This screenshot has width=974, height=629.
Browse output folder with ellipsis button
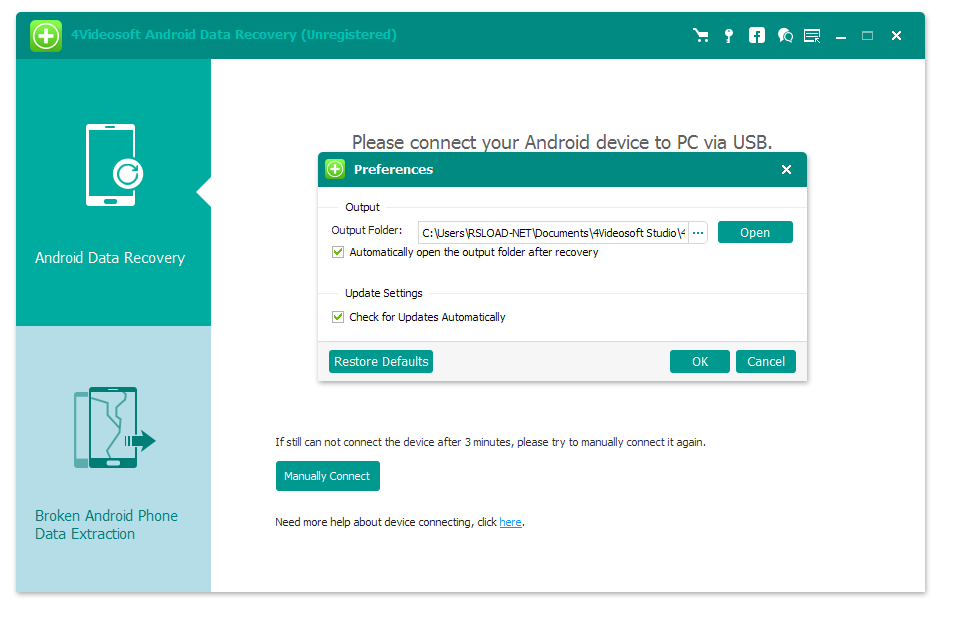698,233
